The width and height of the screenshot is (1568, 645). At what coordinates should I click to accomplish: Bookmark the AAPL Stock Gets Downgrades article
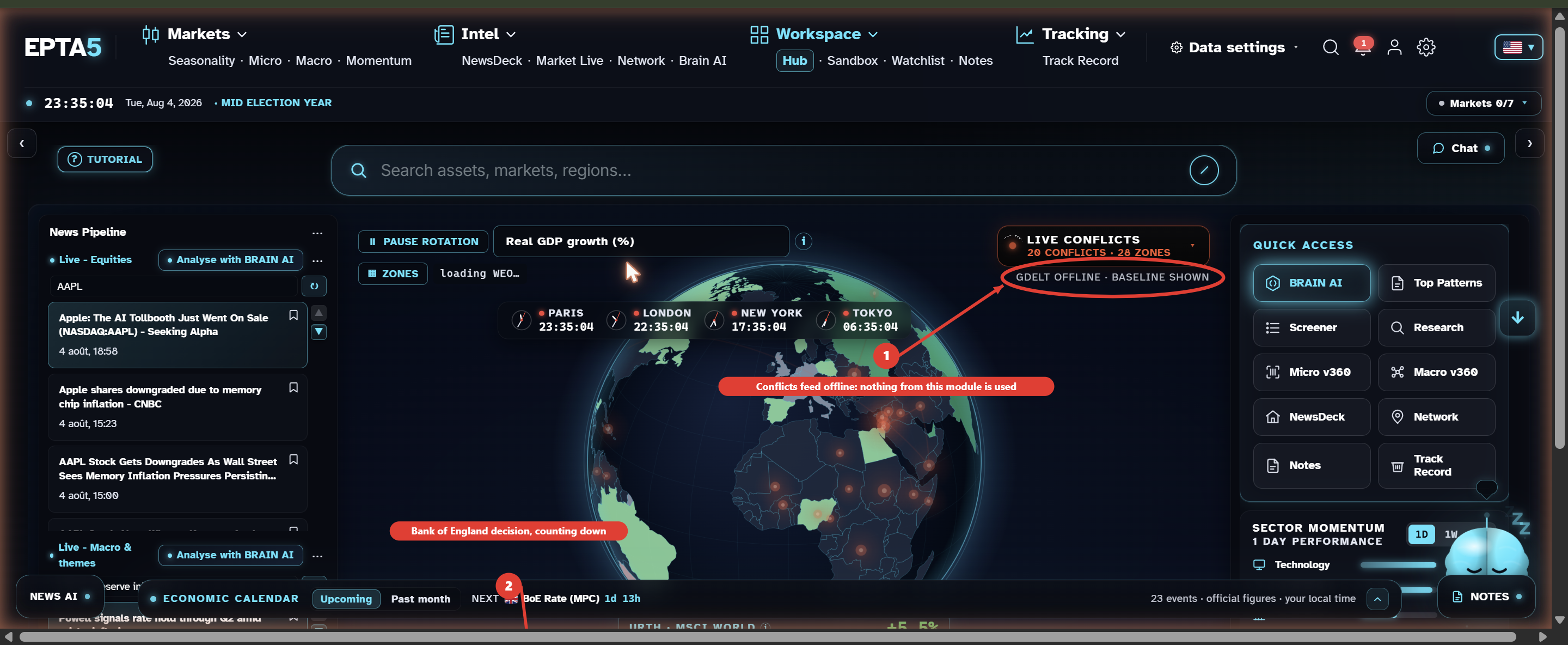point(293,459)
